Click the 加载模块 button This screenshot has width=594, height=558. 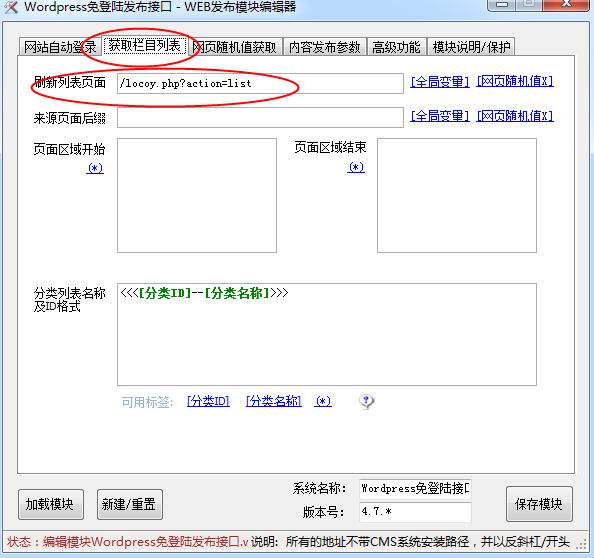(x=51, y=504)
